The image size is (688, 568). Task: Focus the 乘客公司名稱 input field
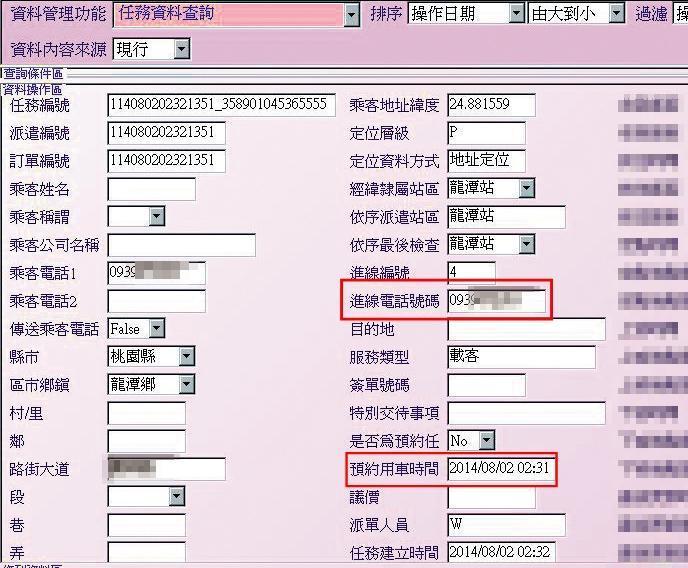[x=181, y=245]
